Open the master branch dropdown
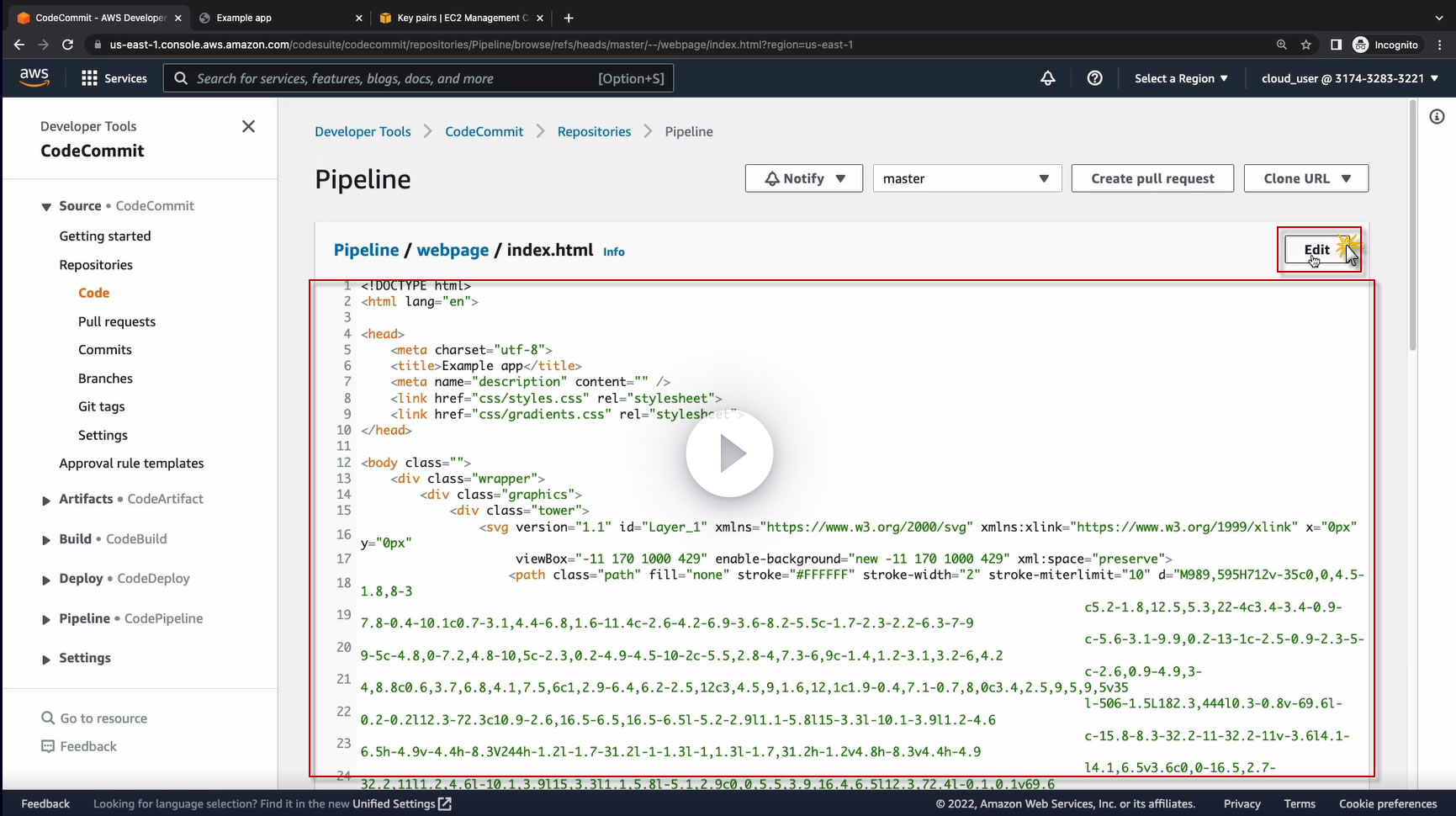The height and width of the screenshot is (816, 1456). pos(966,178)
